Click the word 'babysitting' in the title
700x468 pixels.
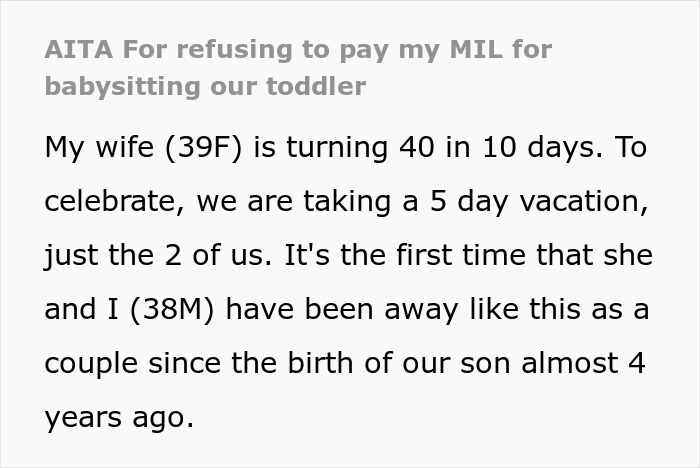[x=122, y=87]
